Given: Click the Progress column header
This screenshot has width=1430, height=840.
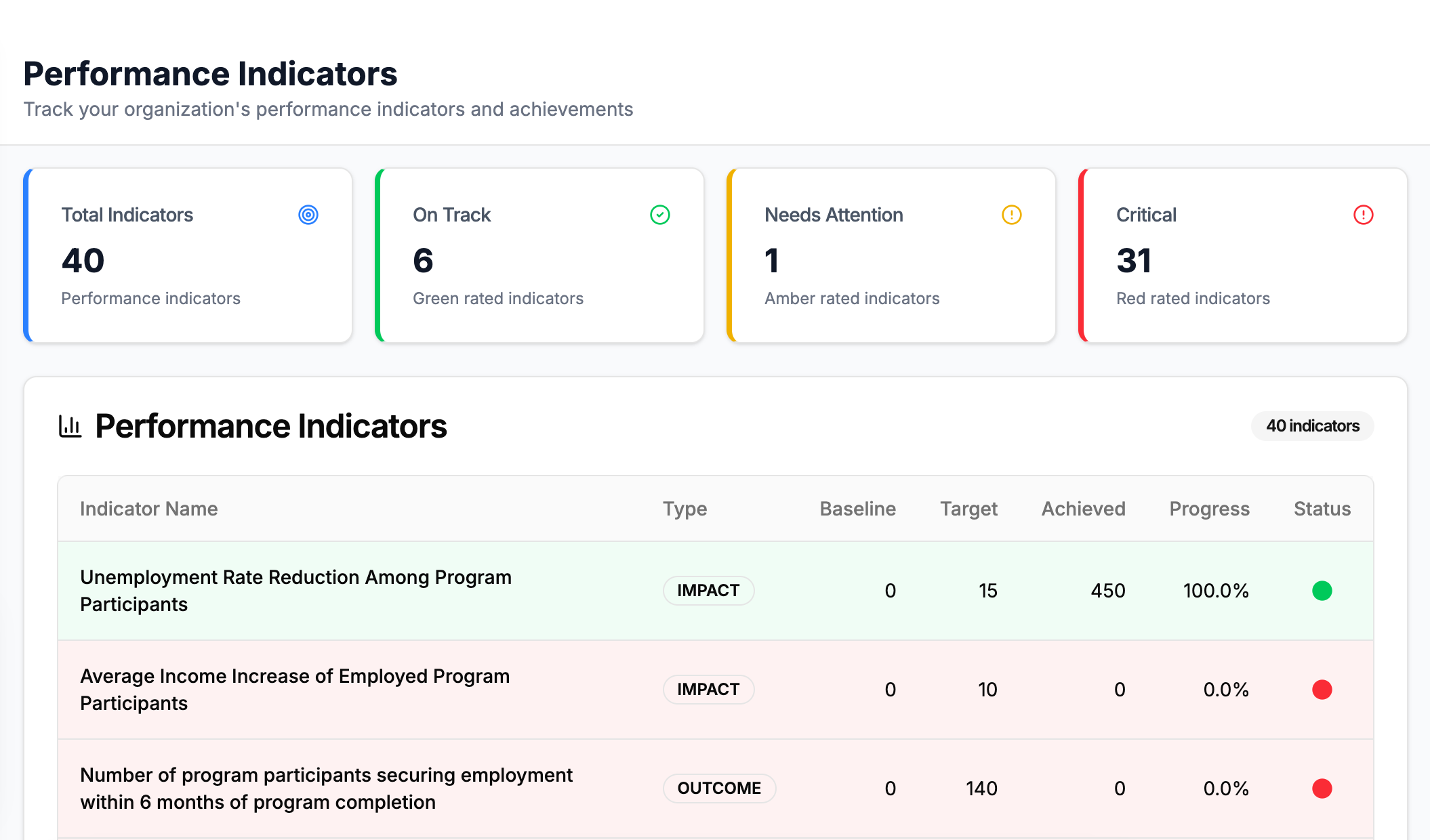Looking at the screenshot, I should [1209, 509].
